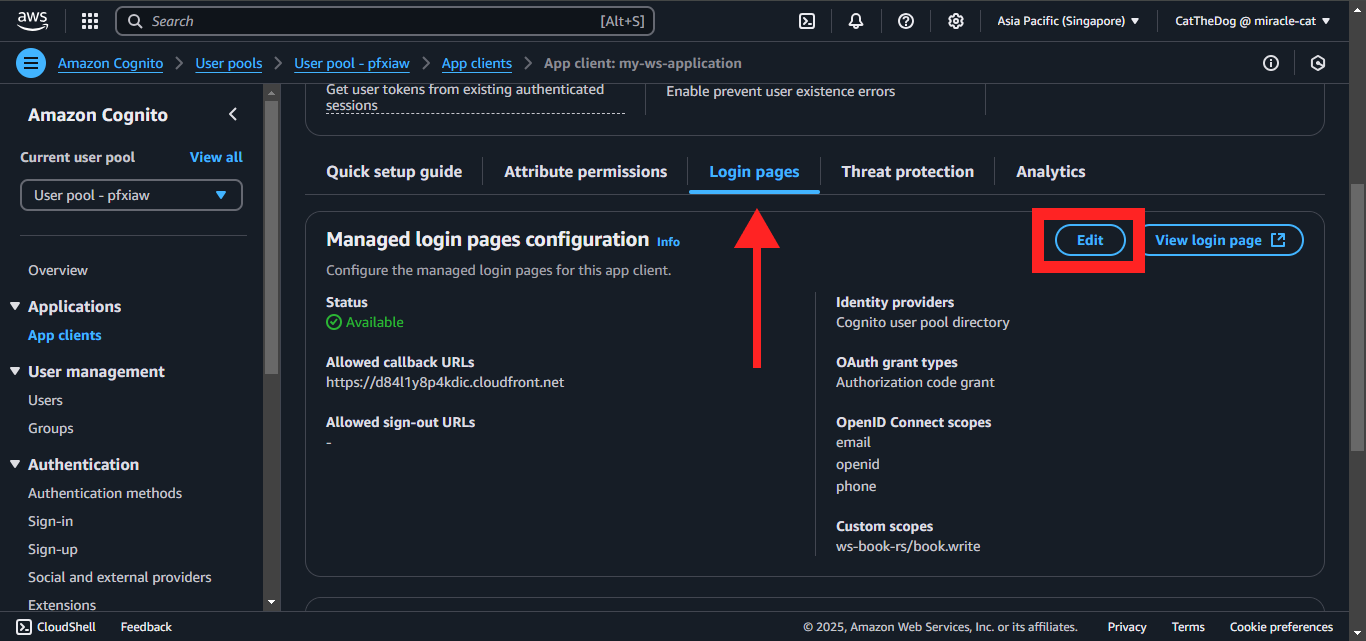
Task: Switch to the Analytics tab
Action: [1050, 172]
